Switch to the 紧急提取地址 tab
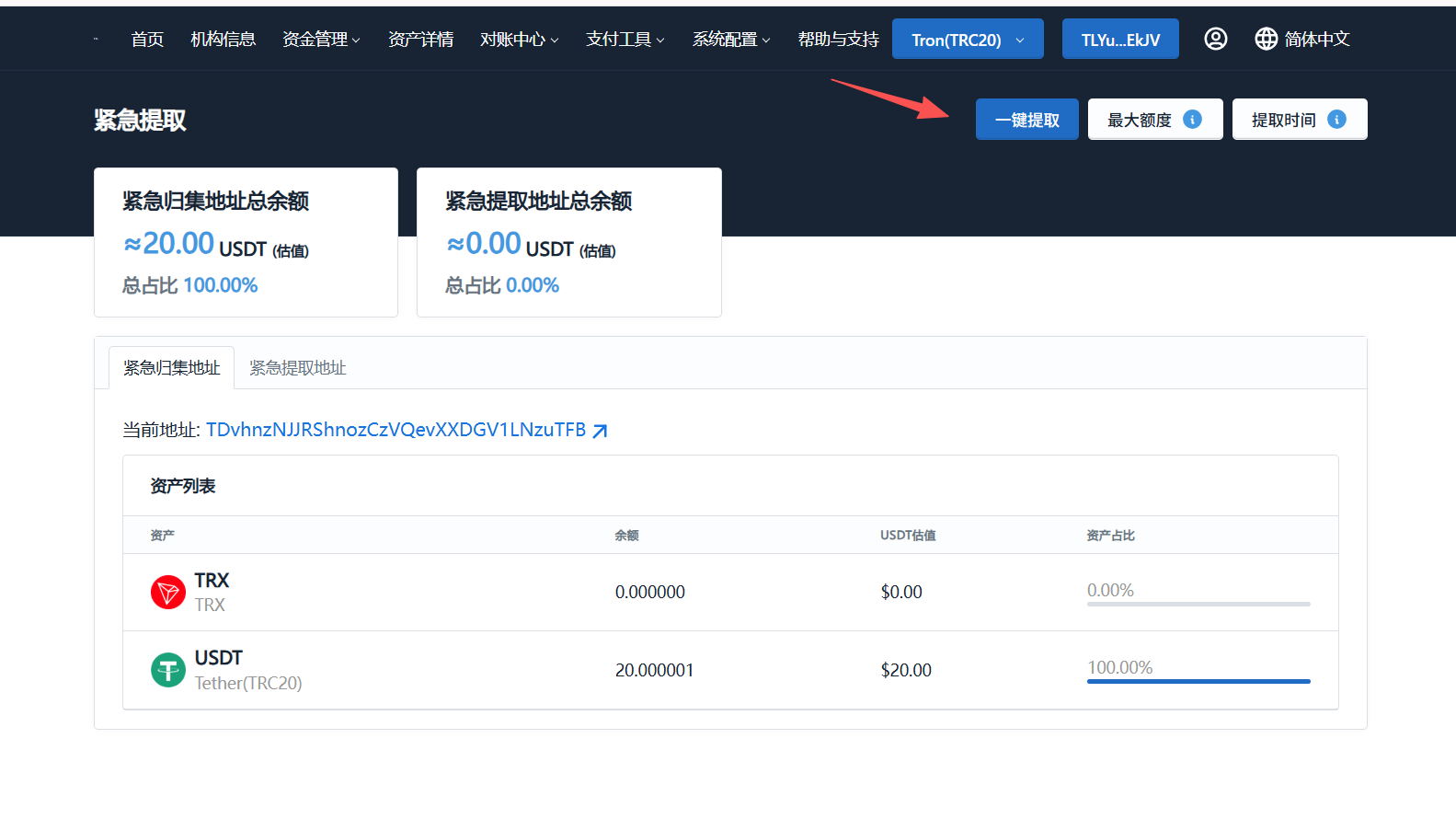 (x=297, y=368)
